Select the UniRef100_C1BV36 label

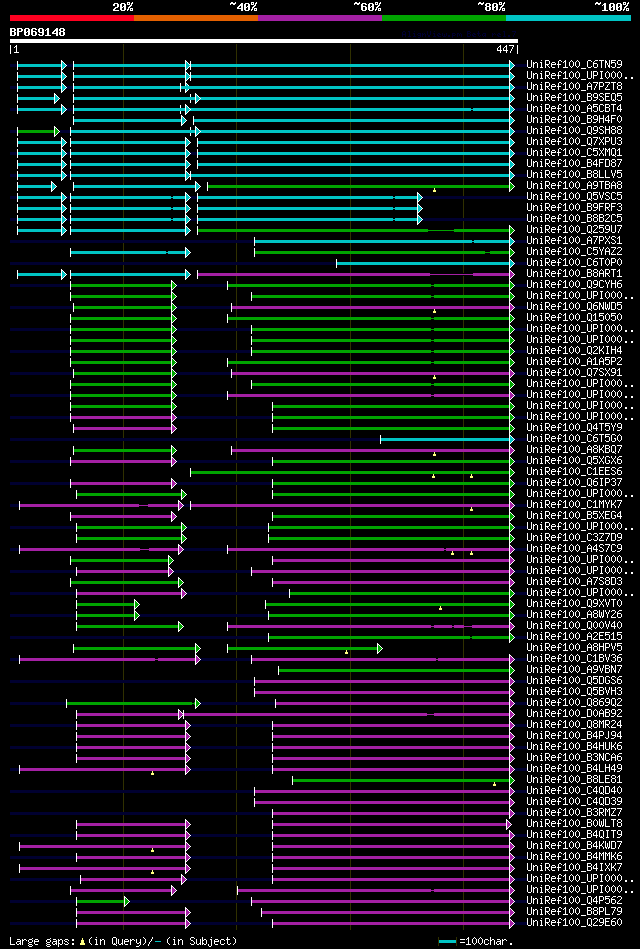coord(574,658)
